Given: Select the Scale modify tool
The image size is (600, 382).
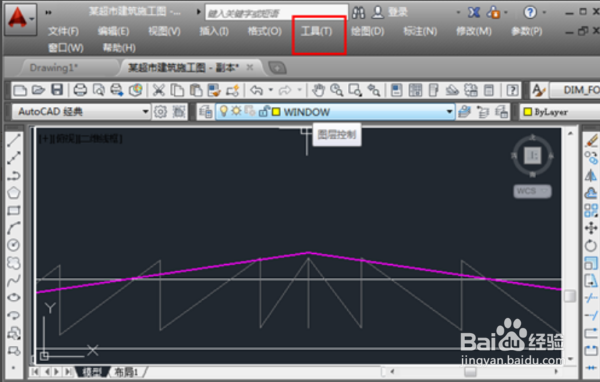Looking at the screenshot, I should pyautogui.click(x=591, y=263).
